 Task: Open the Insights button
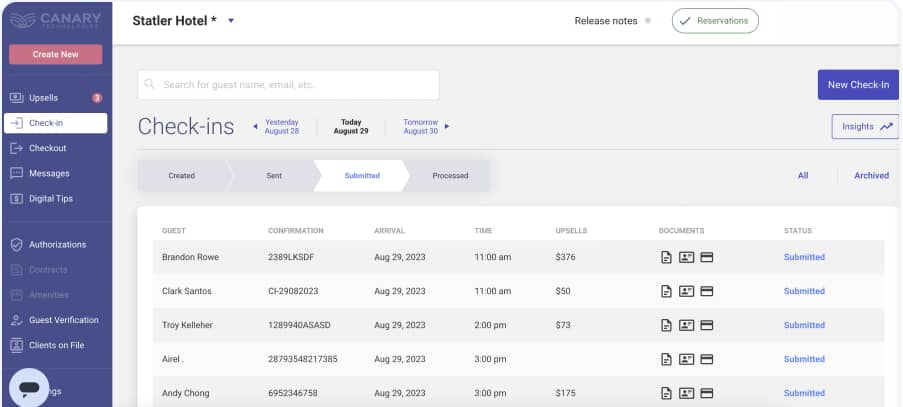click(864, 127)
